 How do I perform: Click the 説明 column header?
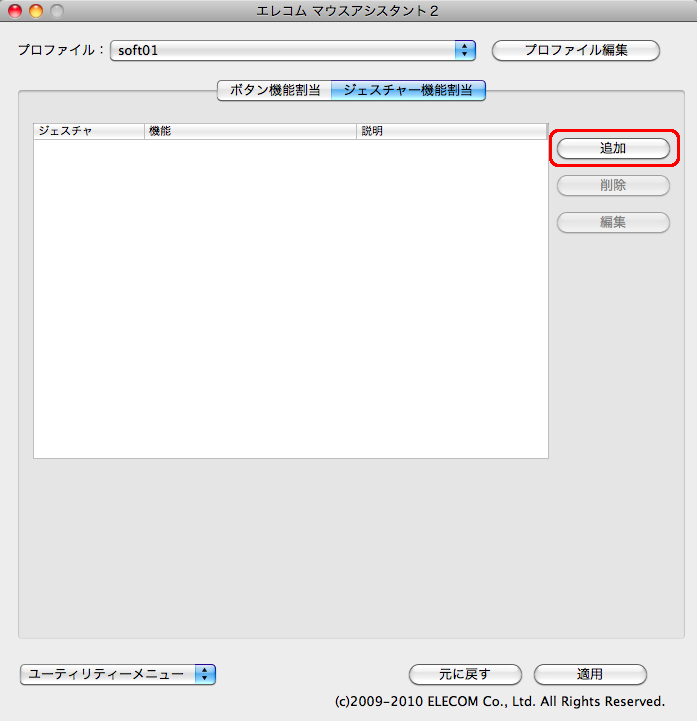452,131
